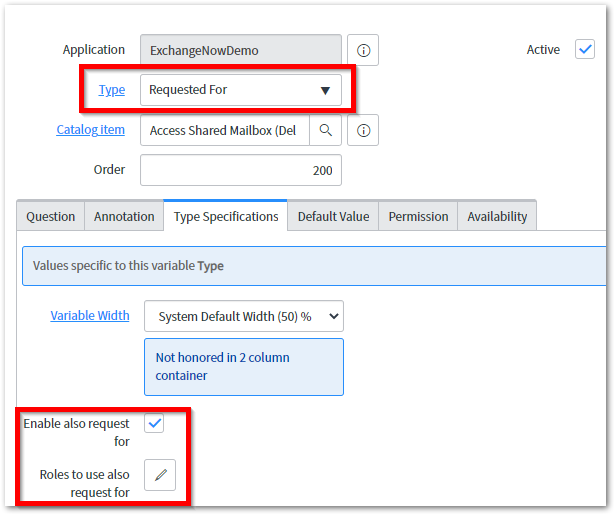Click the Variable Width label link
The image size is (615, 515).
(x=90, y=316)
